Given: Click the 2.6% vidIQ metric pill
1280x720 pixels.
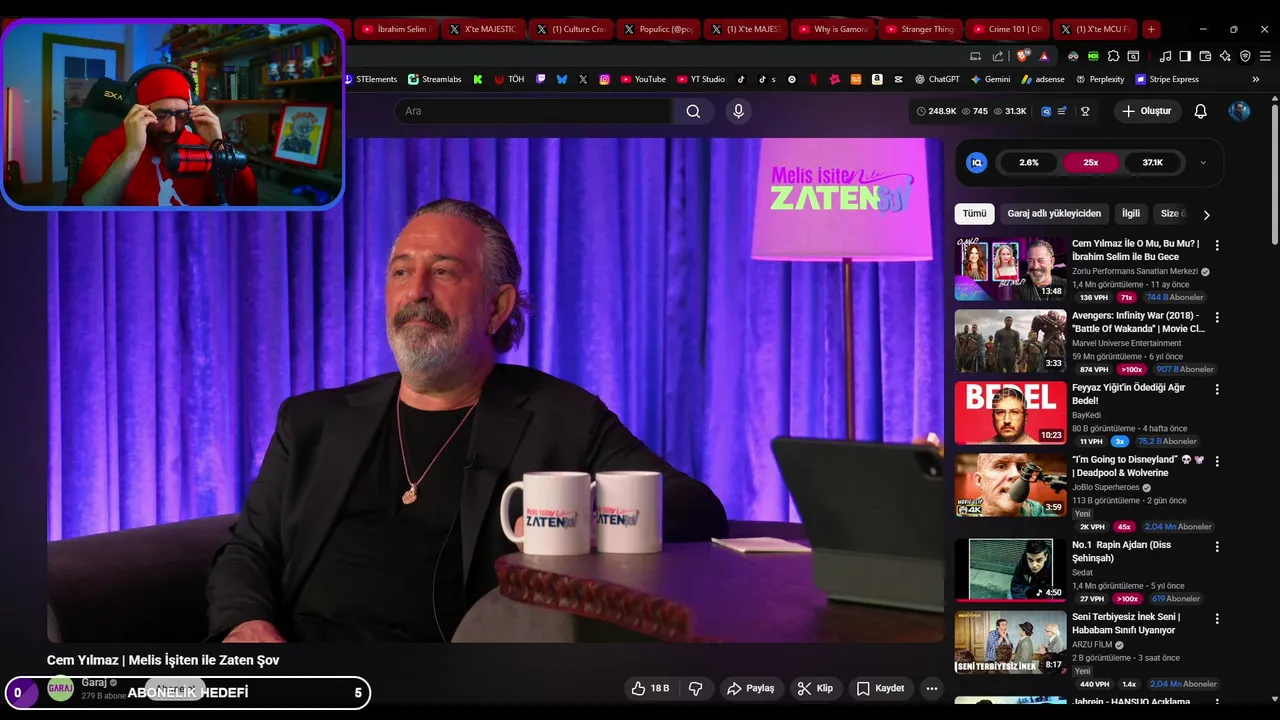Looking at the screenshot, I should pos(1029,162).
